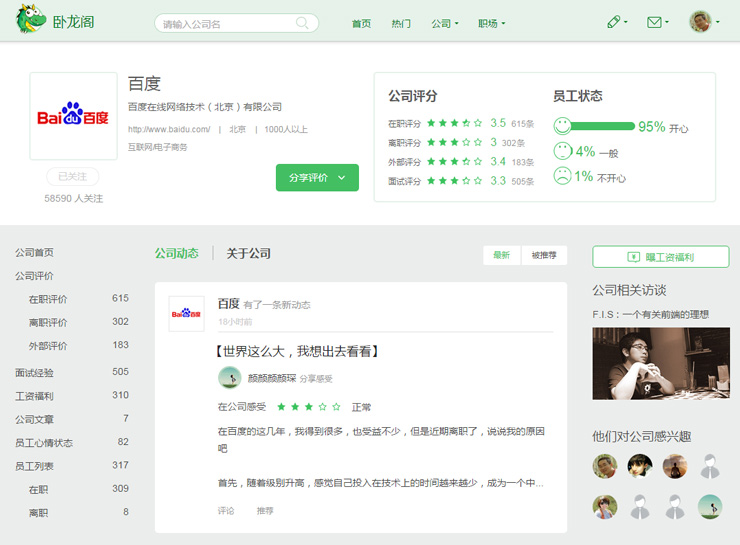
Task: Click third avatar with sunset photo
Action: coord(675,466)
